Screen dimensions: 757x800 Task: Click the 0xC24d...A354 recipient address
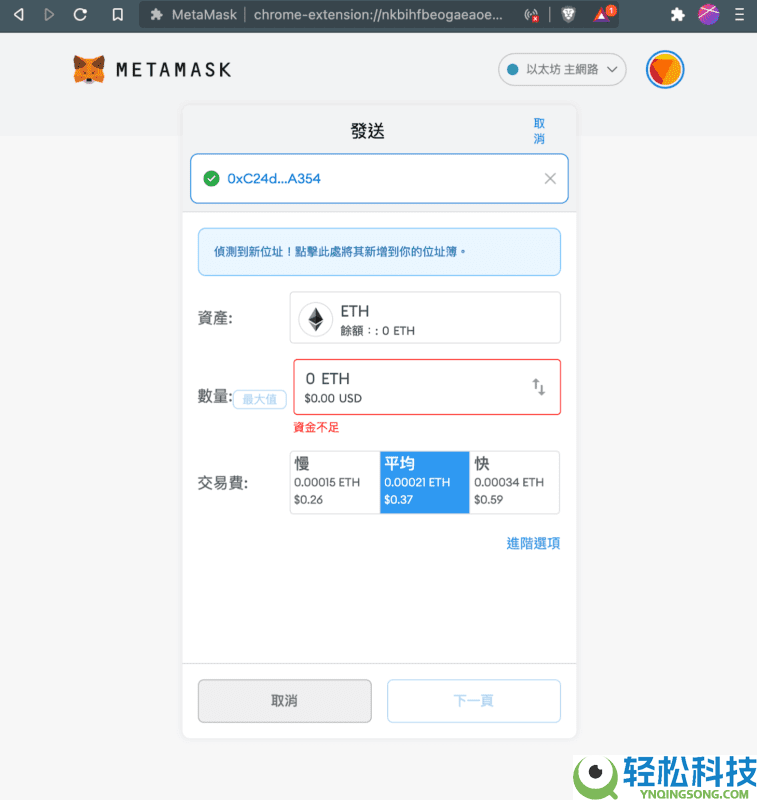[x=274, y=179]
